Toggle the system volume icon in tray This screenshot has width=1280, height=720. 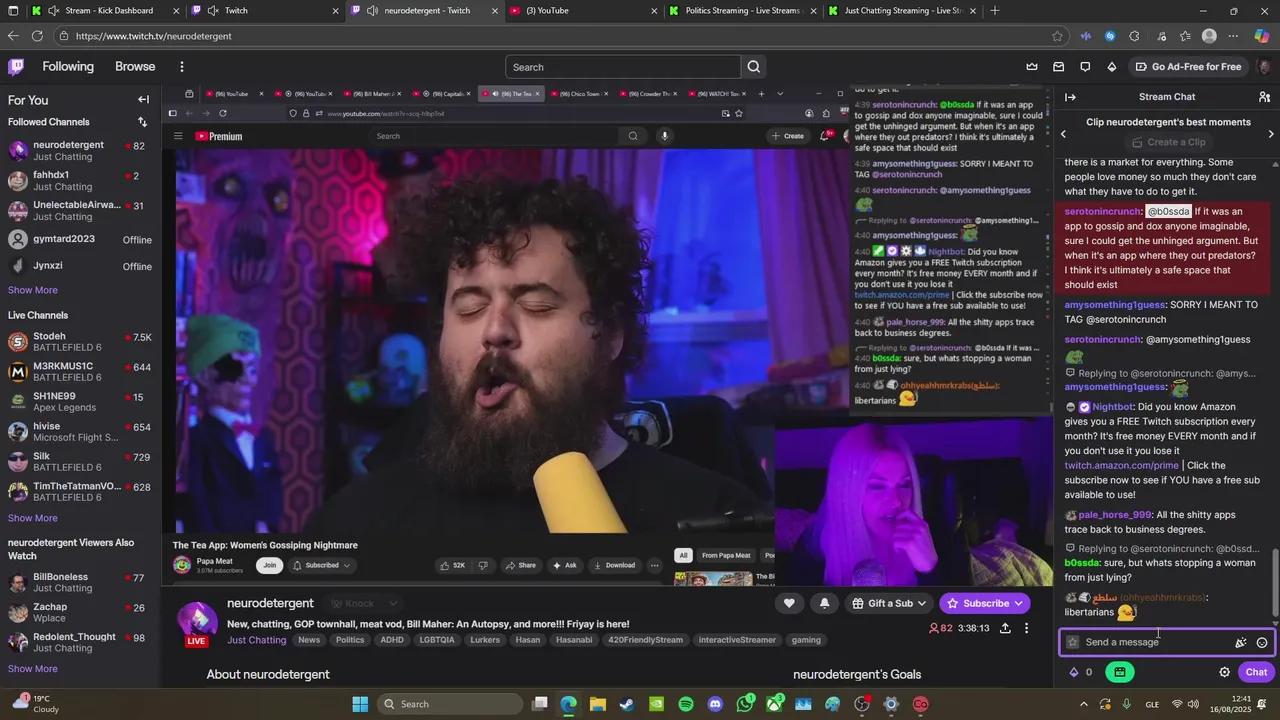point(1196,704)
